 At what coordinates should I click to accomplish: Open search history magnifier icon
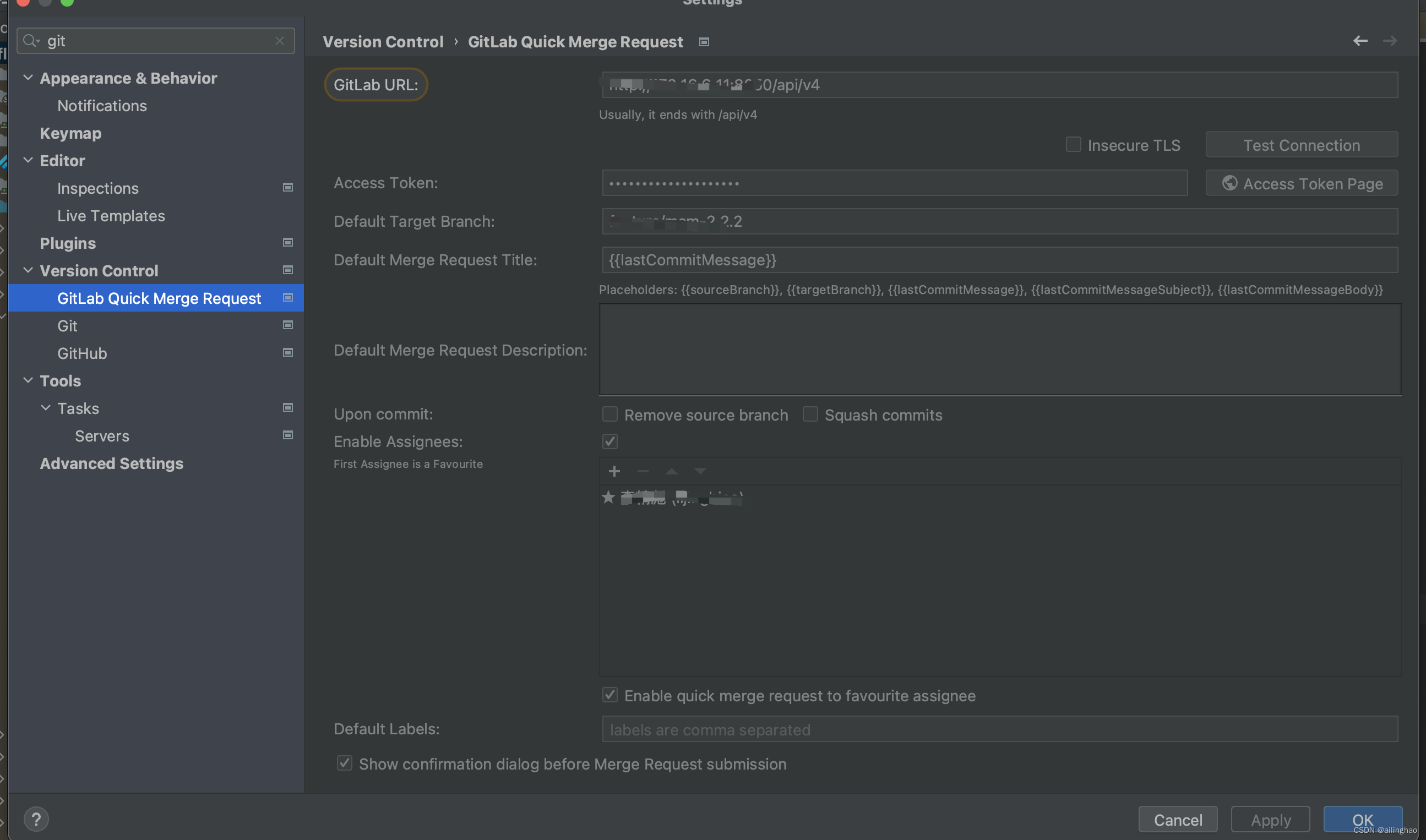(x=31, y=41)
